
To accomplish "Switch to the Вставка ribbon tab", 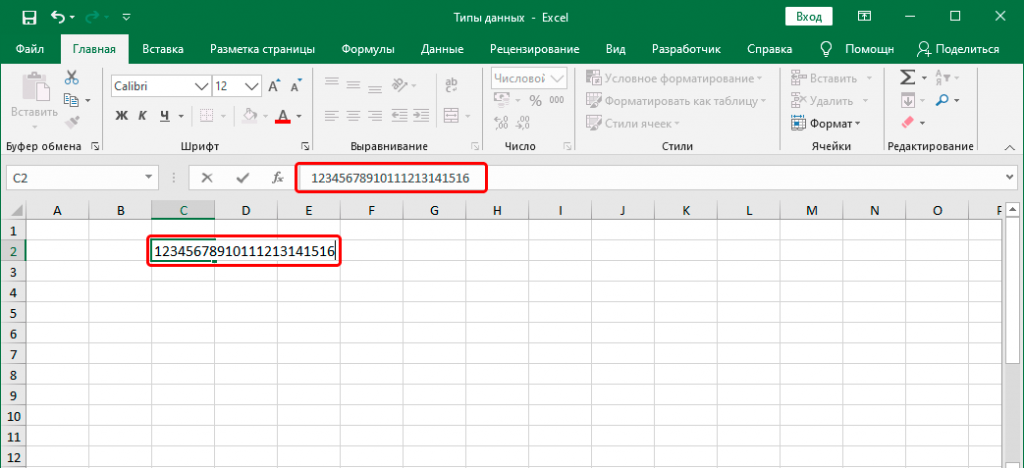I will point(163,48).
